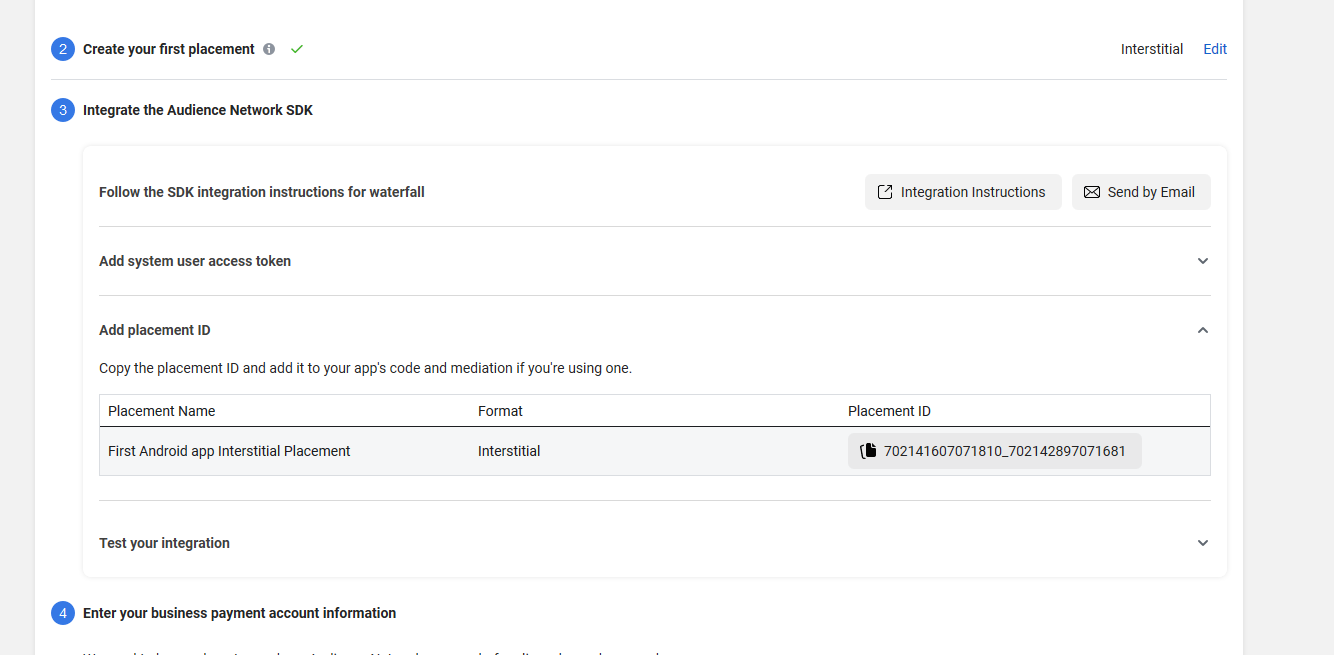Screen dimensions: 1334x655
Task: Click the info icon next to Create your first placement
Action: pyautogui.click(x=268, y=48)
